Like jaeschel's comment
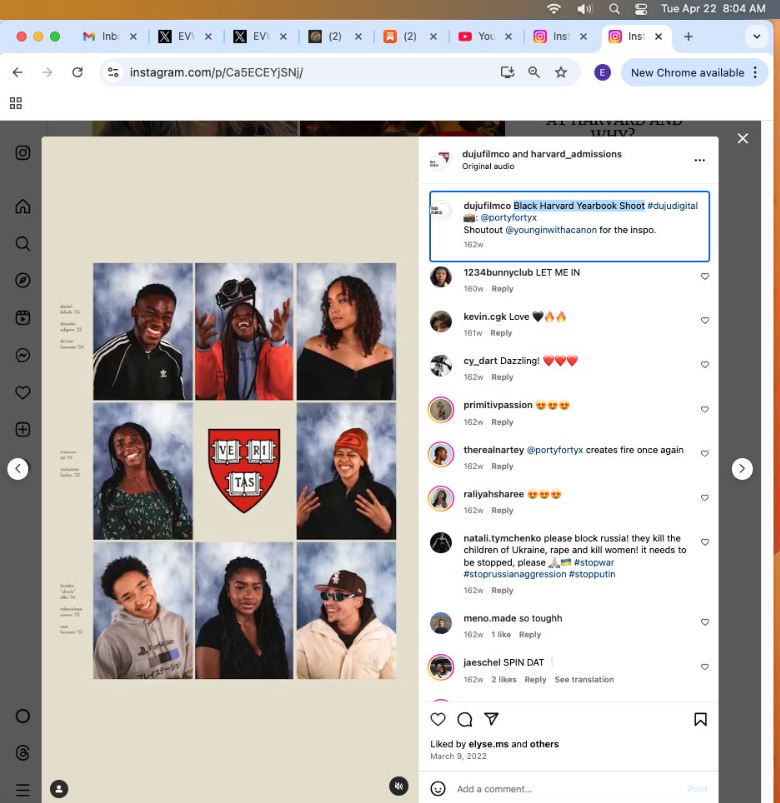Image resolution: width=780 pixels, height=803 pixels. (x=705, y=667)
